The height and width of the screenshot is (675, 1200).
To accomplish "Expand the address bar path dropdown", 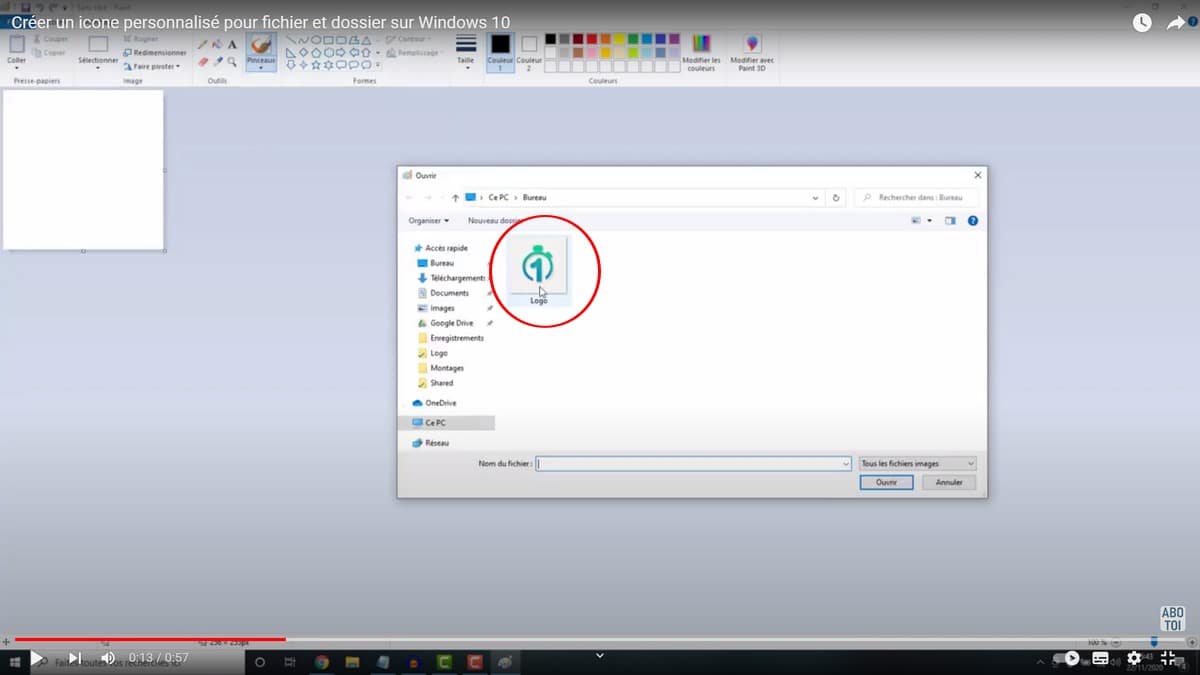I will [x=815, y=198].
